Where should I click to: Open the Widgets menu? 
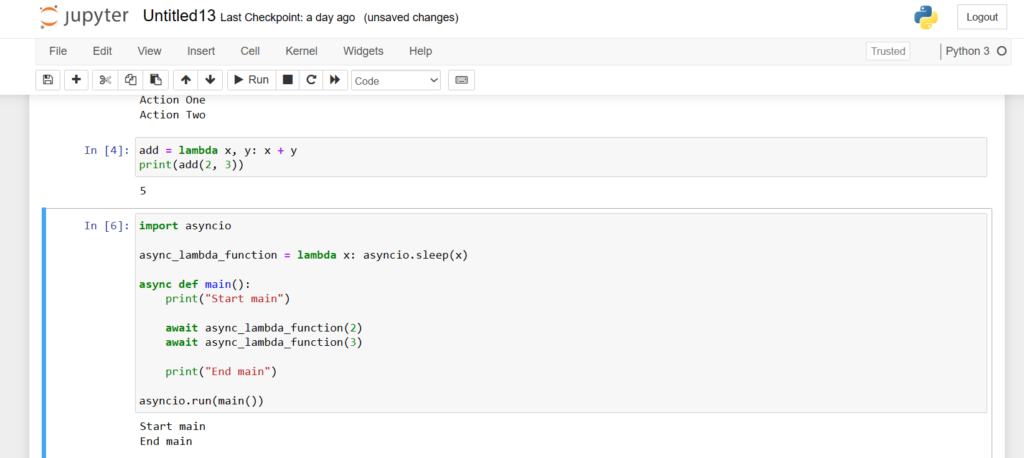363,51
